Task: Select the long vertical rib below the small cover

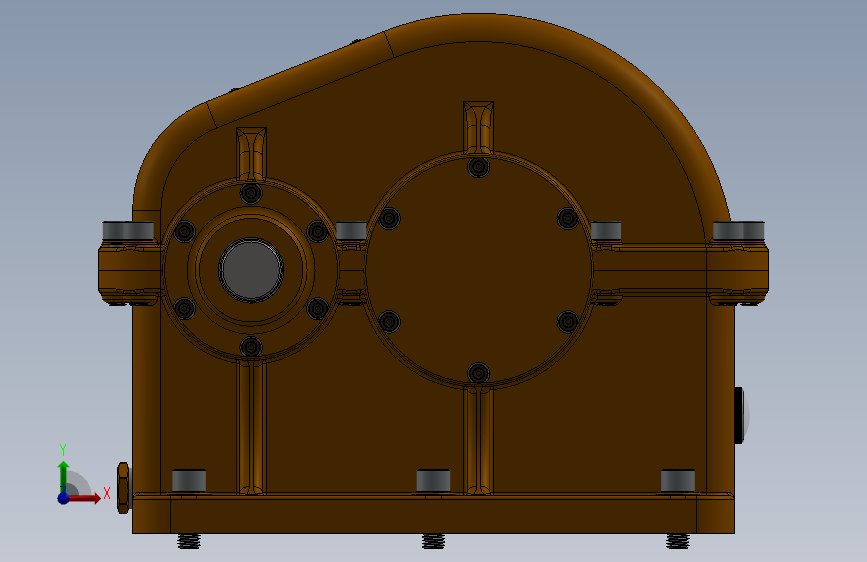Action: (252, 426)
